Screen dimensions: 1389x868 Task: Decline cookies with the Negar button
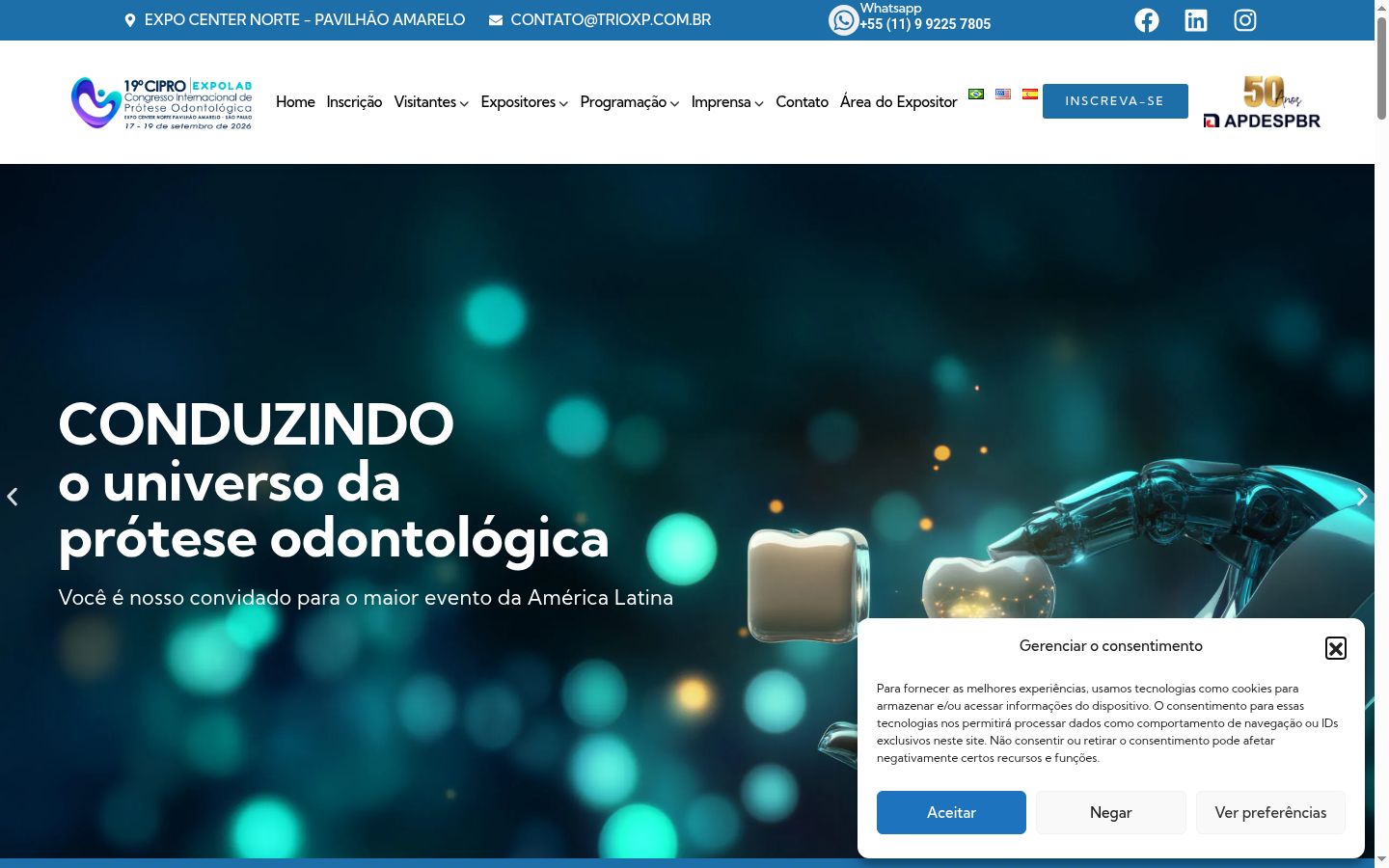click(1111, 812)
